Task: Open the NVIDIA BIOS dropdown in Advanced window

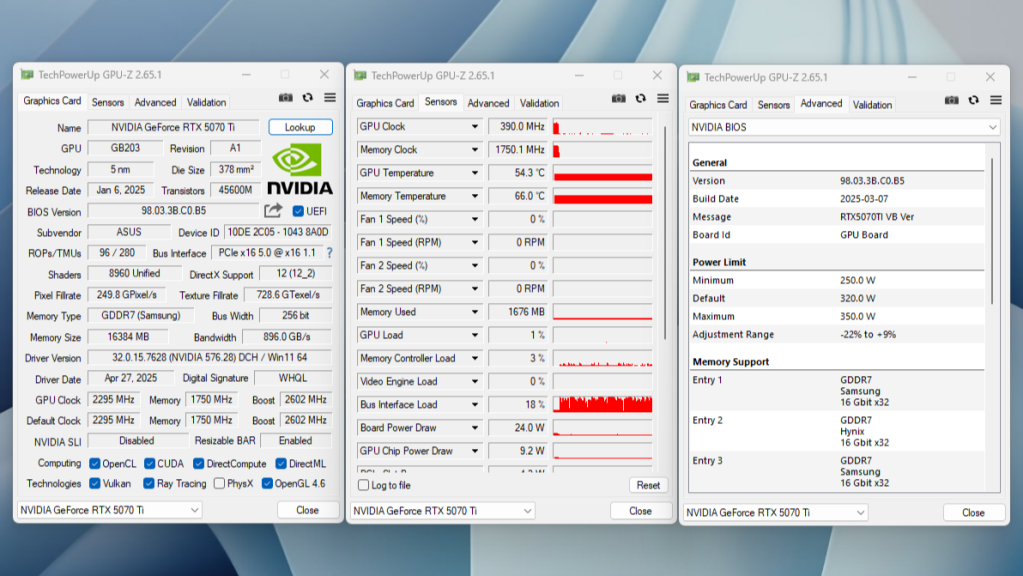Action: (x=844, y=127)
